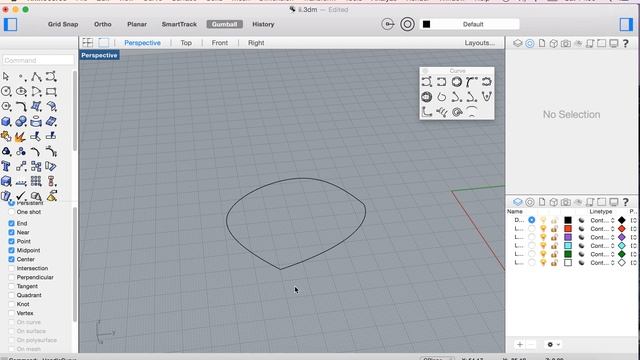
Task: Uncheck the Near object snap
Action: [11, 232]
